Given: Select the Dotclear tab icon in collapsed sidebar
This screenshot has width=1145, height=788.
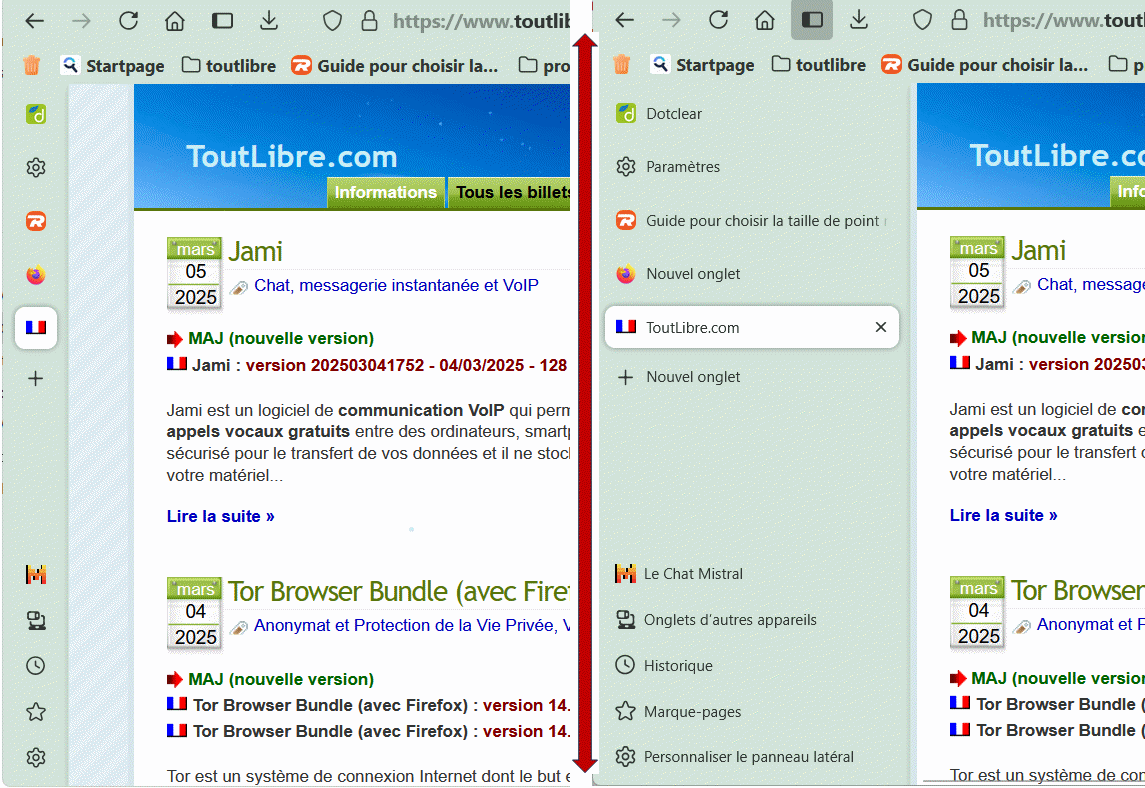Looking at the screenshot, I should (36, 114).
